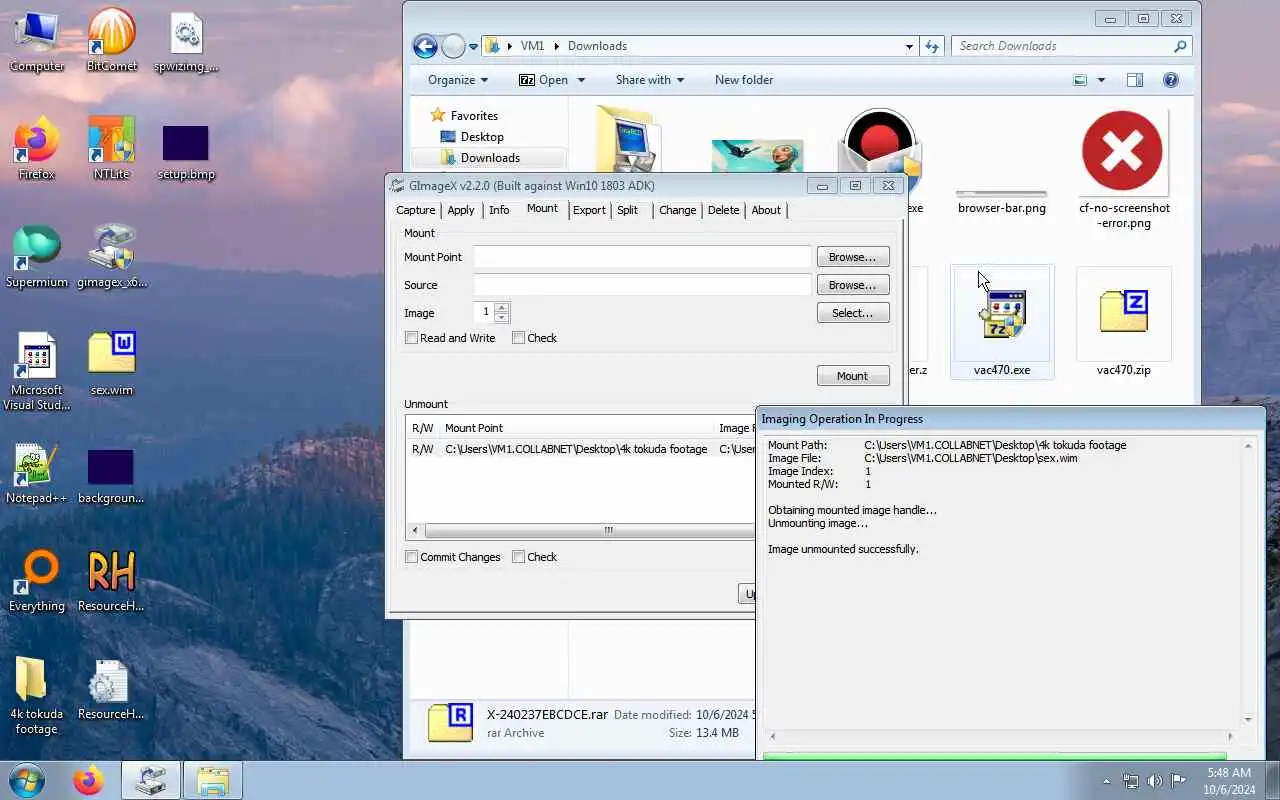This screenshot has width=1280, height=800.
Task: Click the Explorer back navigation arrow
Action: (425, 46)
